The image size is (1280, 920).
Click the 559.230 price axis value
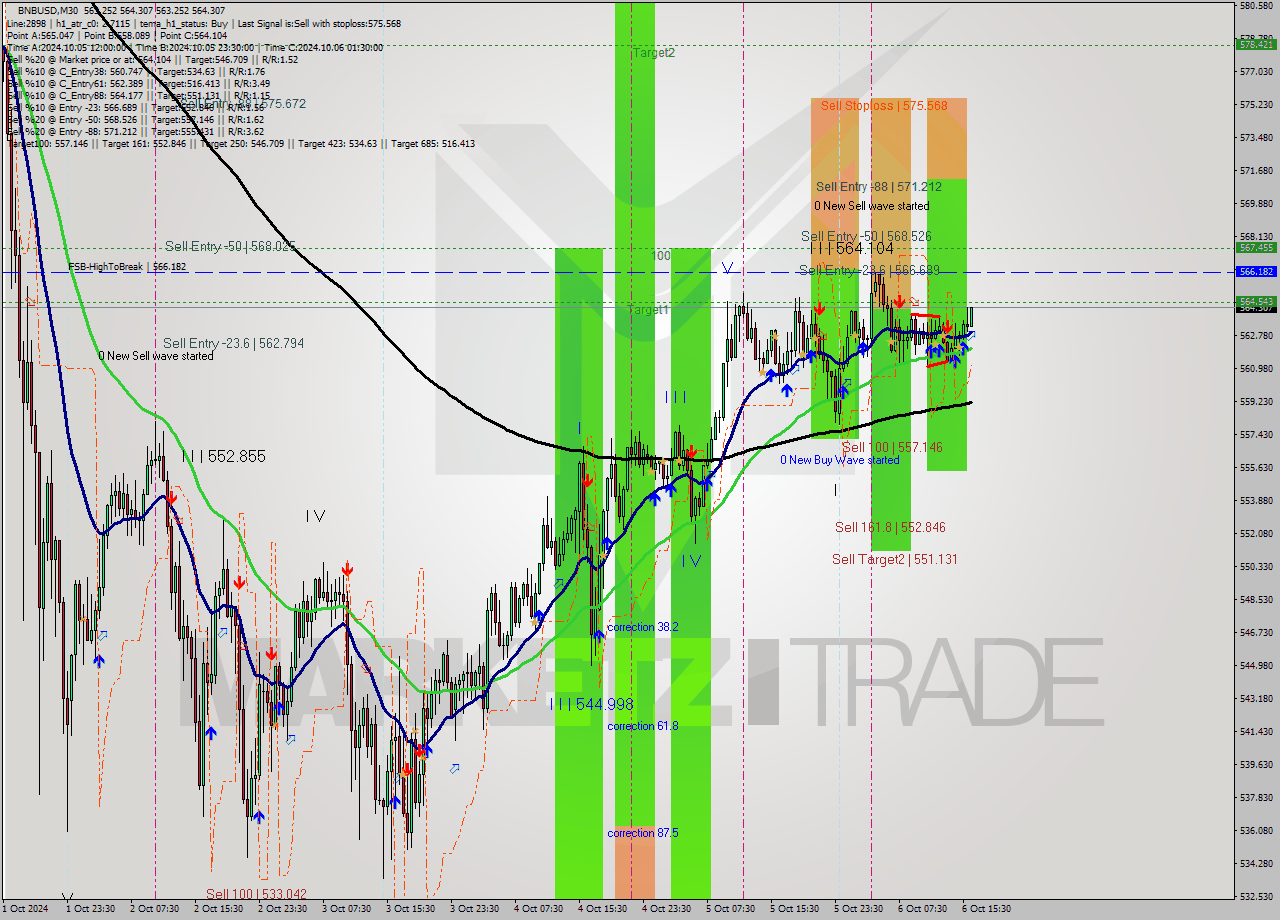(1256, 401)
